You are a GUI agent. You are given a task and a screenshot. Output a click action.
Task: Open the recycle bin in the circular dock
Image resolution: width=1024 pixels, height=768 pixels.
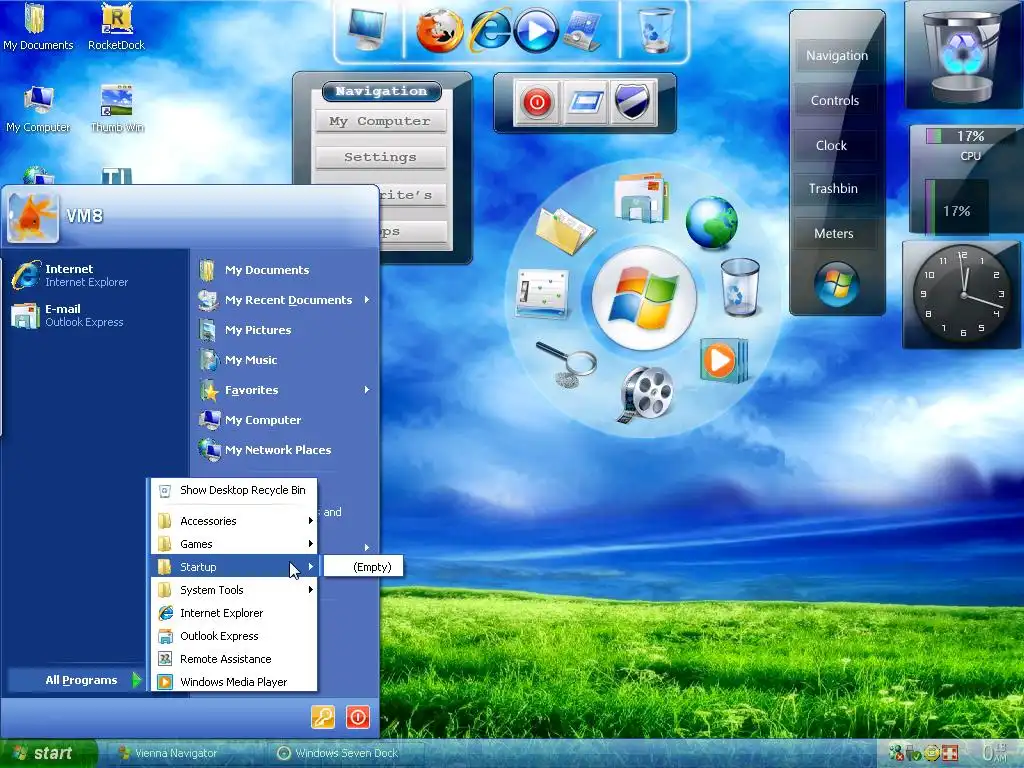pos(740,287)
